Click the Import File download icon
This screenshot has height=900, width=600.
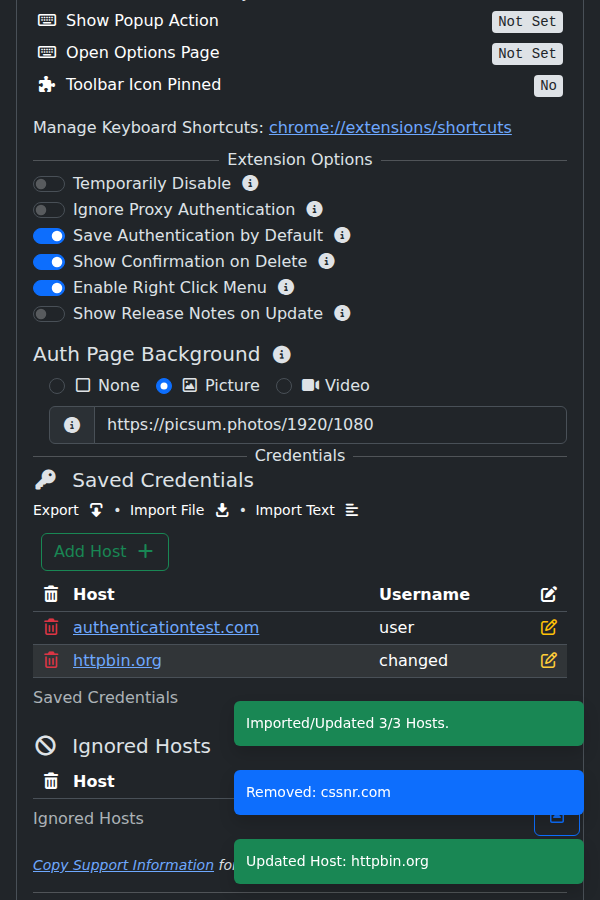tap(222, 510)
